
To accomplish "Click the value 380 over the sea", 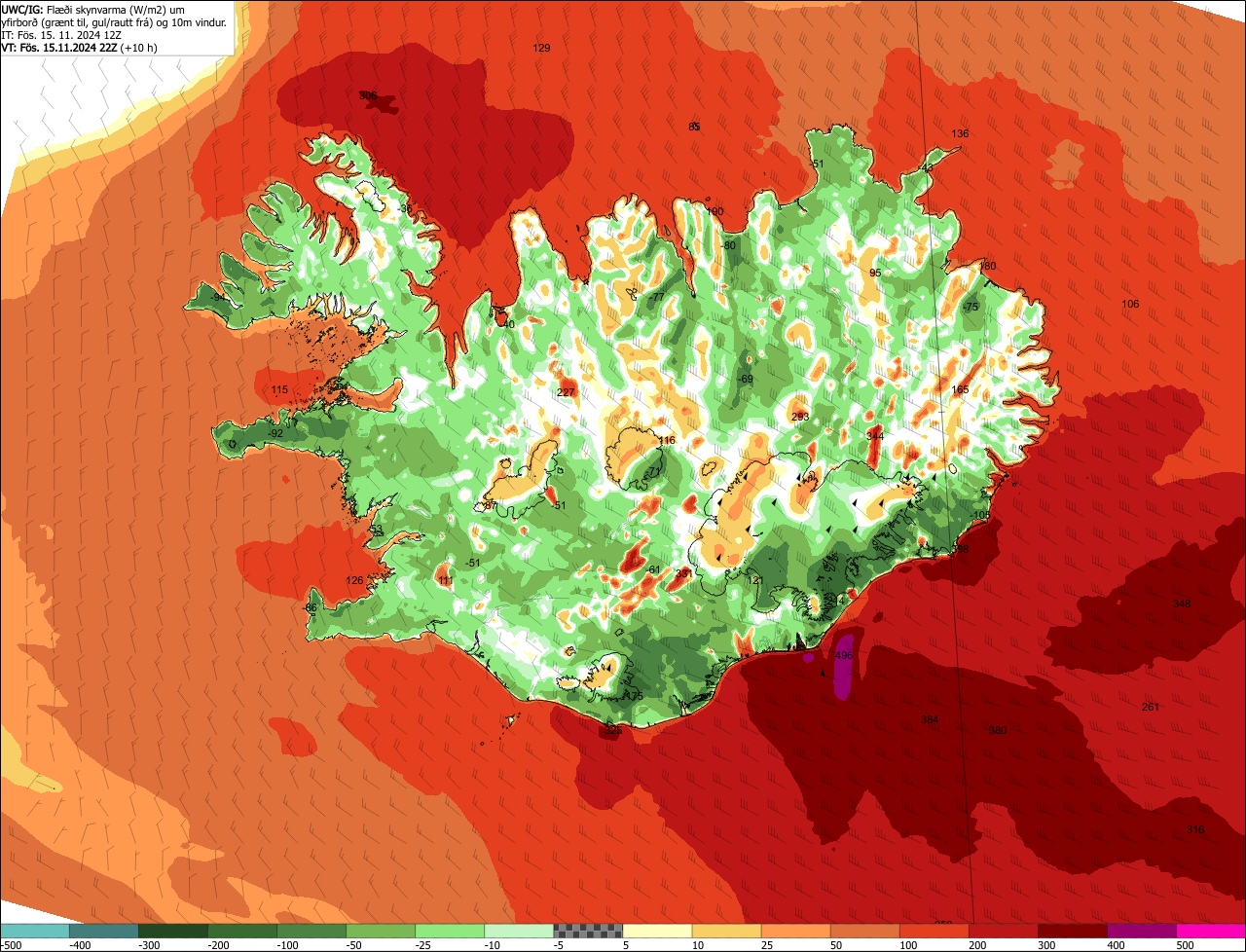I will click(998, 730).
